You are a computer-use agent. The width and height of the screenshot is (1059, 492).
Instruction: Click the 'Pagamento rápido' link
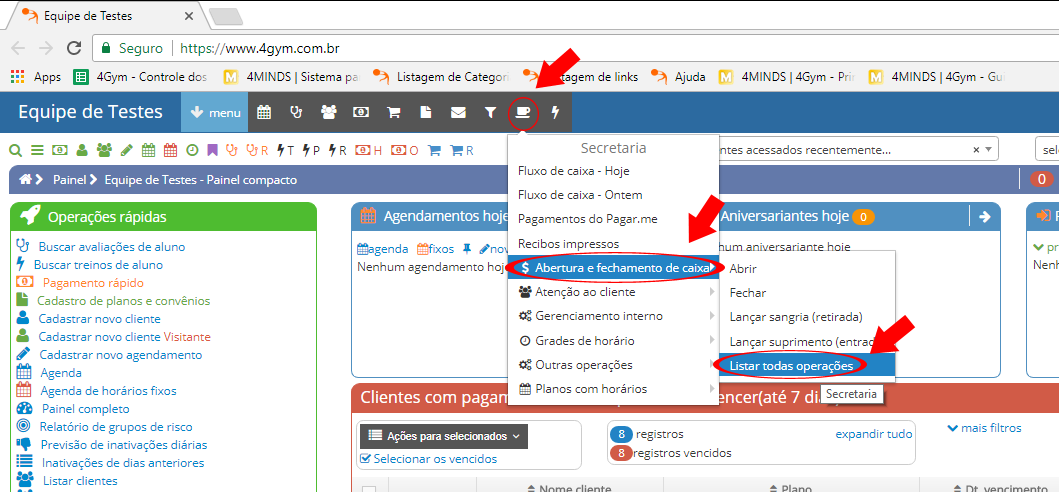93,283
